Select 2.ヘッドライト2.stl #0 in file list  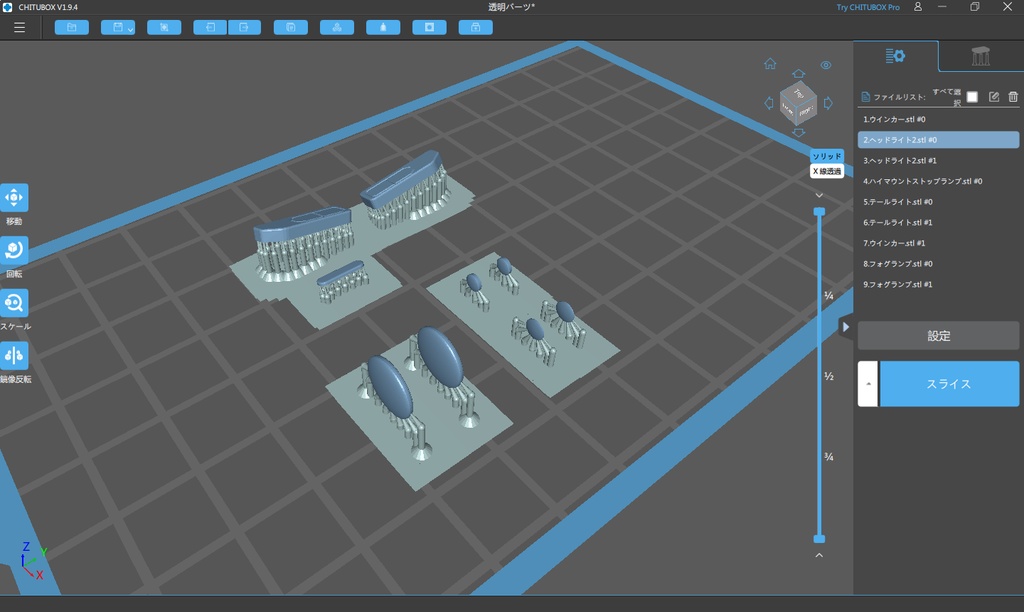click(x=938, y=140)
